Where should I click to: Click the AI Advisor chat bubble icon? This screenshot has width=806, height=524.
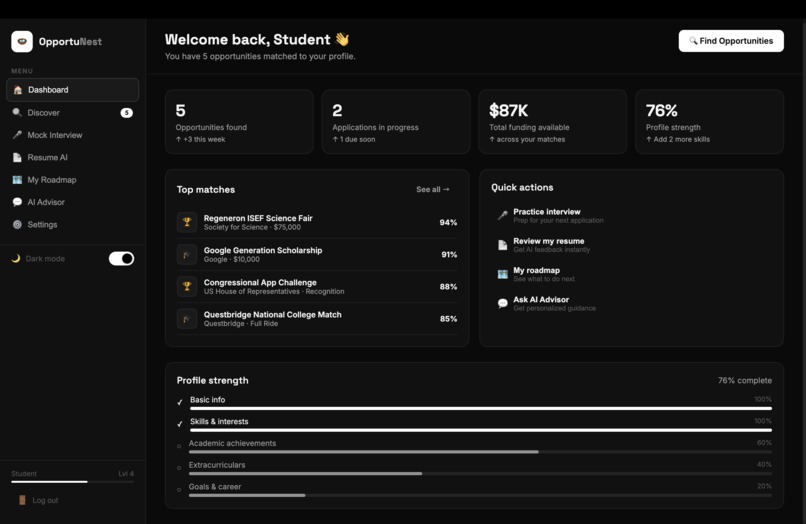(x=17, y=202)
